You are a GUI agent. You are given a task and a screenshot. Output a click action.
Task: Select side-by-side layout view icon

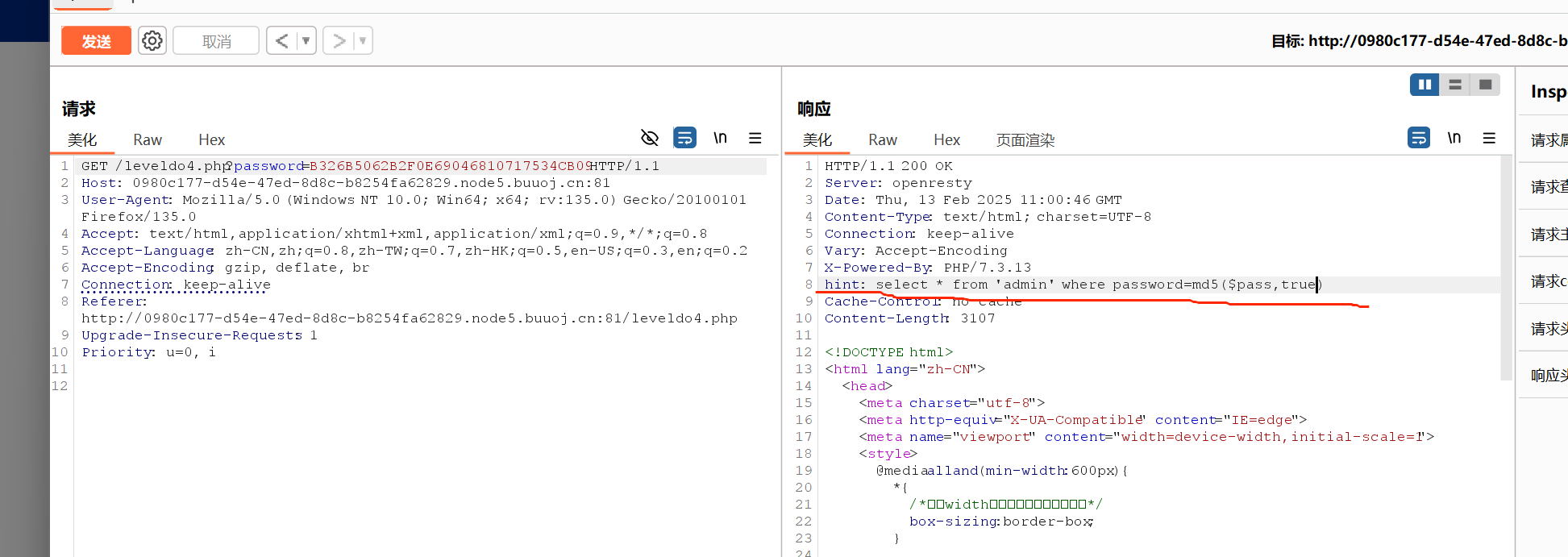pos(1425,85)
